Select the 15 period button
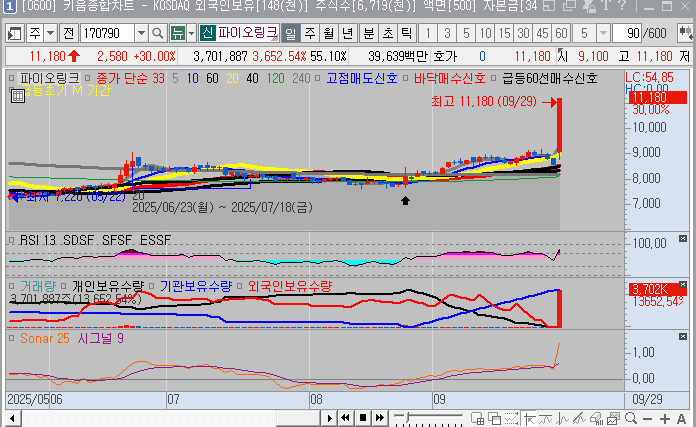The width and height of the screenshot is (696, 427). pos(505,33)
